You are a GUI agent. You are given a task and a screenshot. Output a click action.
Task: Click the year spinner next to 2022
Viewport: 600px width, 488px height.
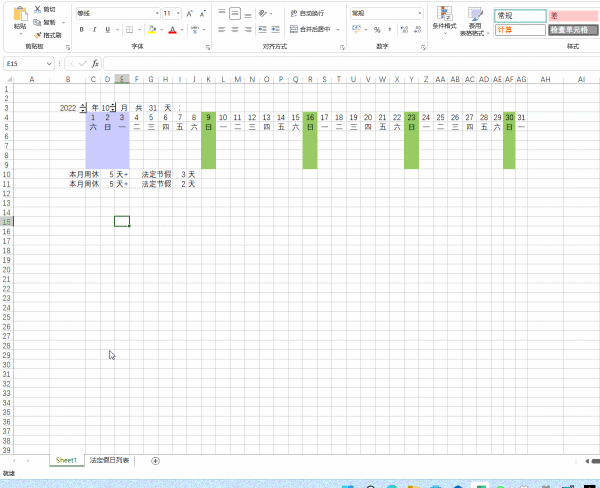pos(83,107)
